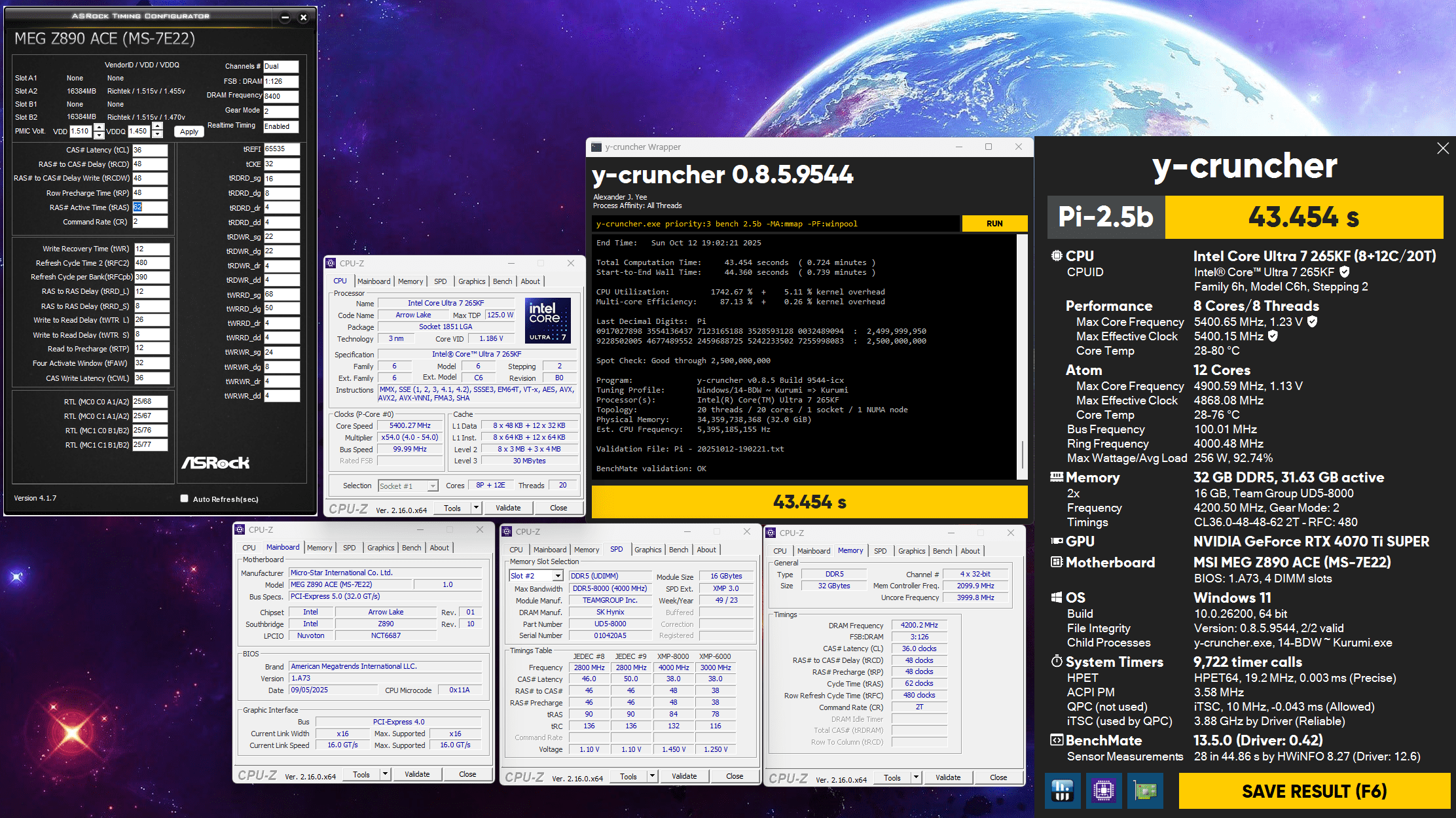The height and width of the screenshot is (818, 1456).
Task: Click the green graphics card icon
Action: [1145, 791]
